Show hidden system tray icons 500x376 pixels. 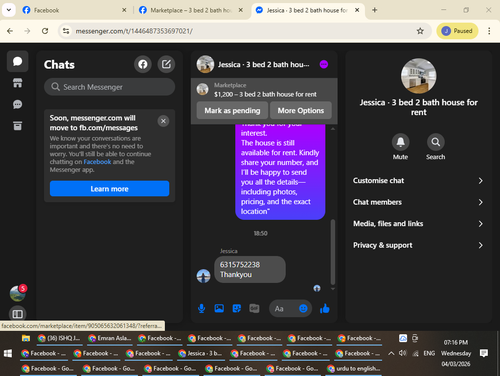391,353
